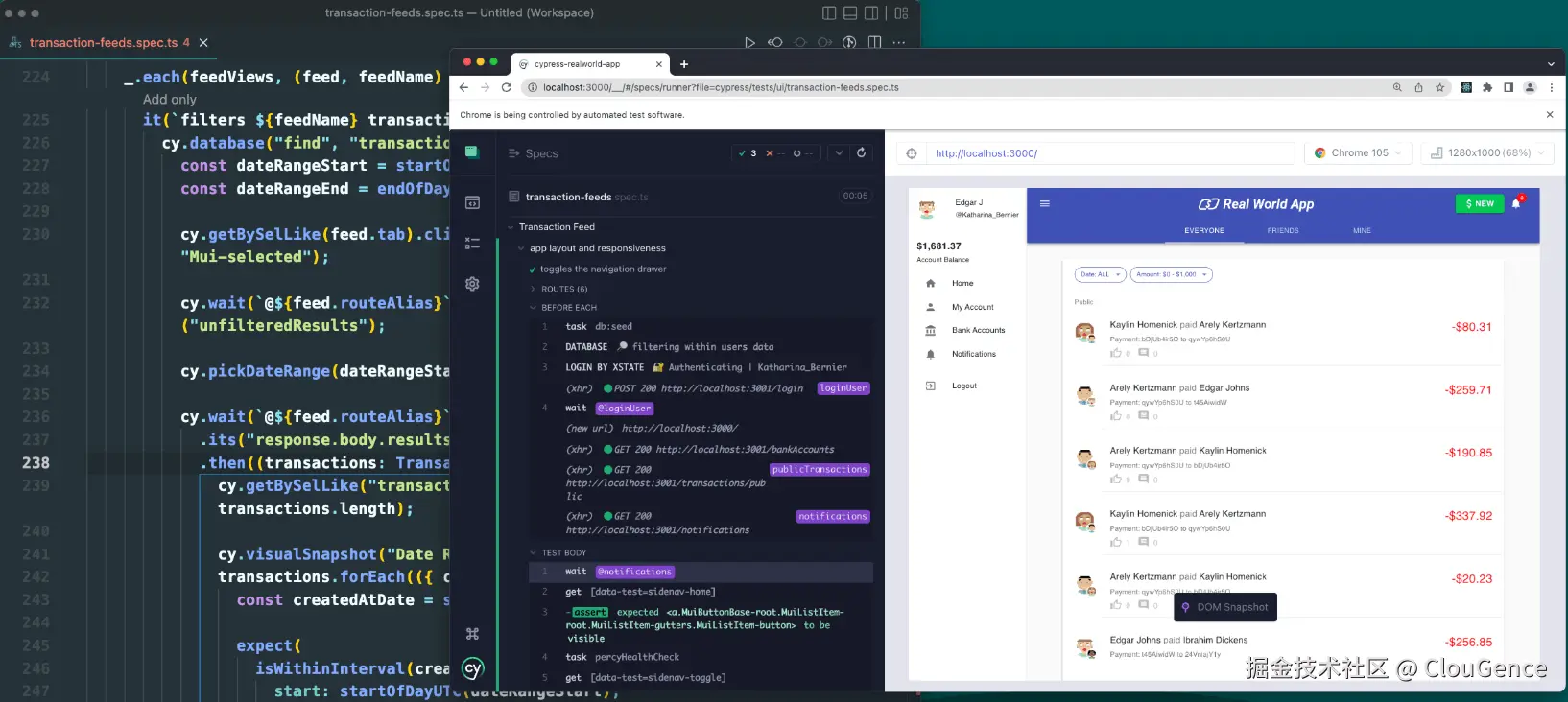Open the React DevTools extension icon in Chrome
Screen dimensions: 1568x702
(x=1466, y=87)
